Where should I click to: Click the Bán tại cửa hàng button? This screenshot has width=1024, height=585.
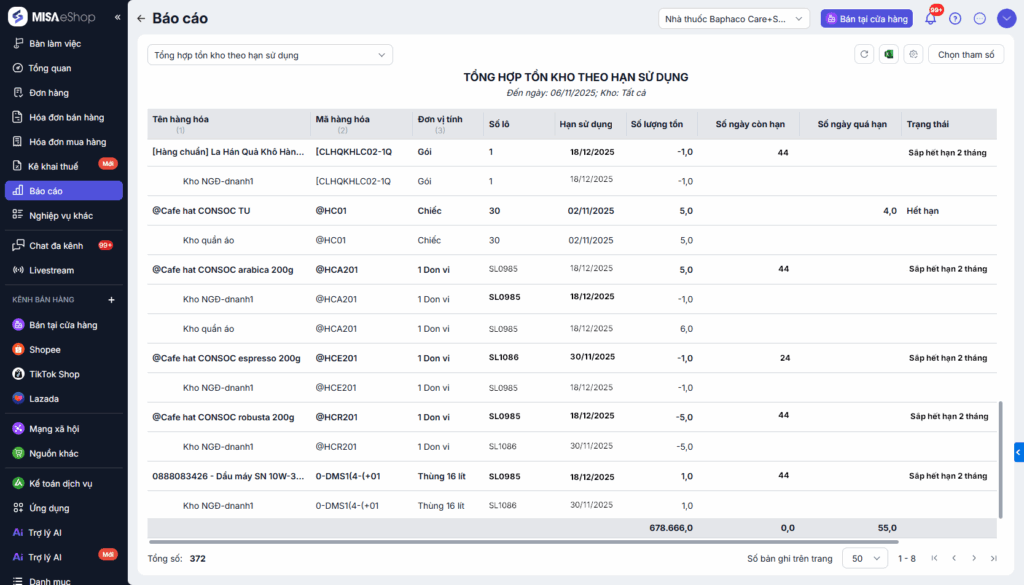tap(866, 19)
